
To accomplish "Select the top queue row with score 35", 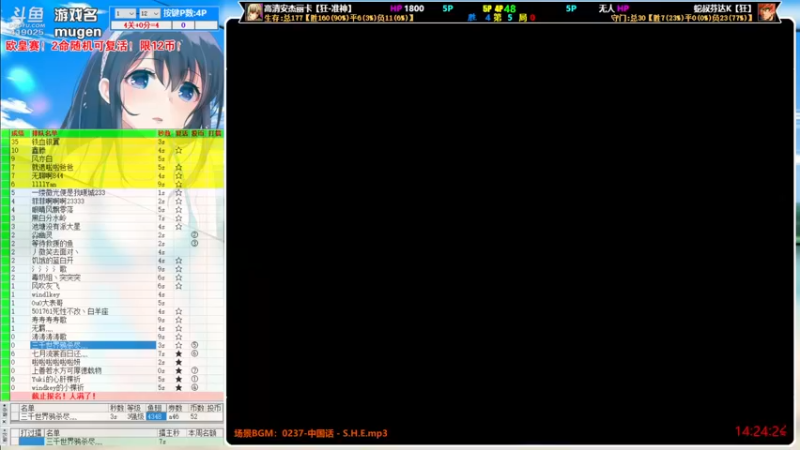I will 116,142.
